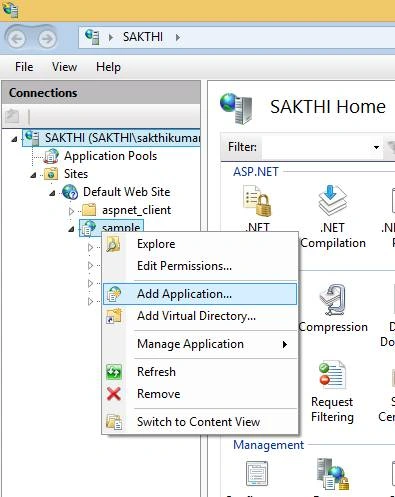Viewport: 395px width, 497px height.
Task: Choose Add Virtual Directory... from context menu
Action: (200, 316)
